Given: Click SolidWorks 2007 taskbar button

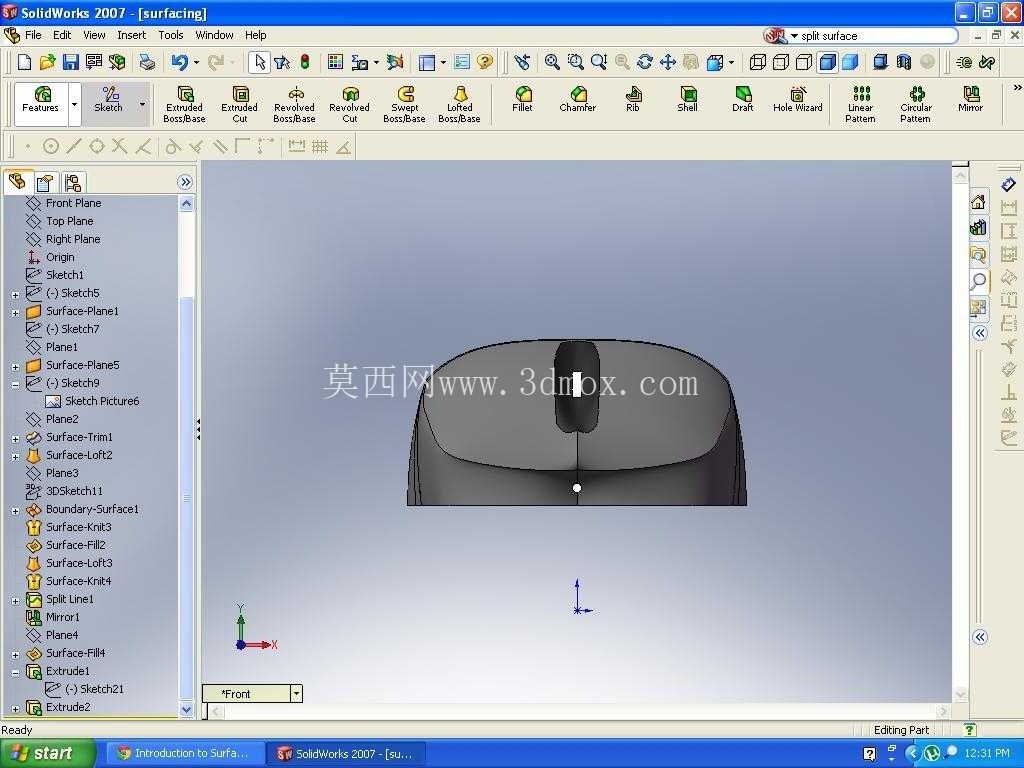Looking at the screenshot, I should [346, 753].
